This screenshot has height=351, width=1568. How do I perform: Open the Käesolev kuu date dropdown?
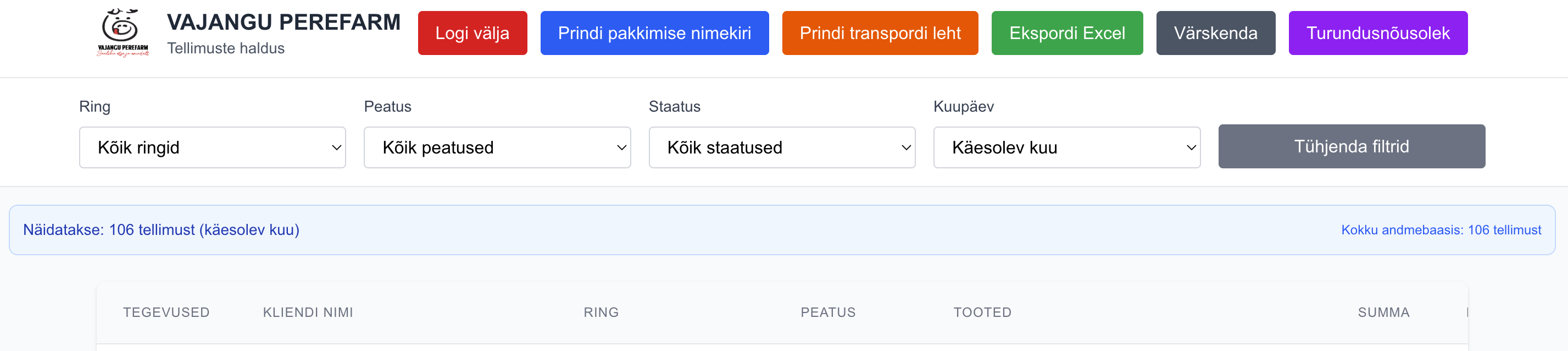1066,147
